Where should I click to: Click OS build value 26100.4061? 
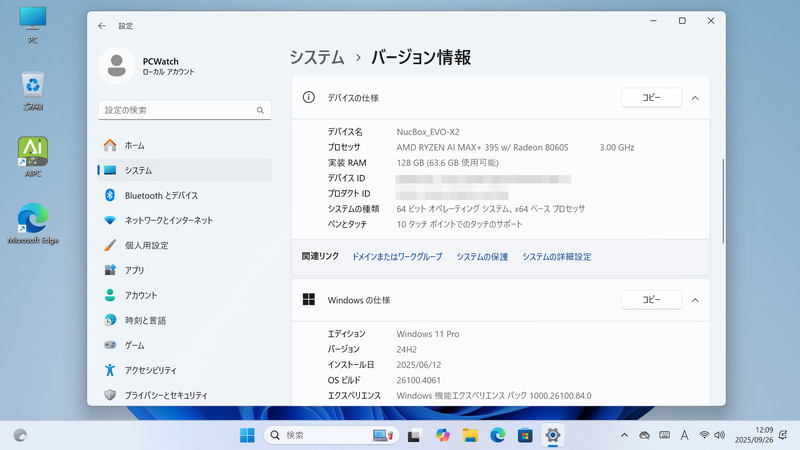click(x=418, y=380)
